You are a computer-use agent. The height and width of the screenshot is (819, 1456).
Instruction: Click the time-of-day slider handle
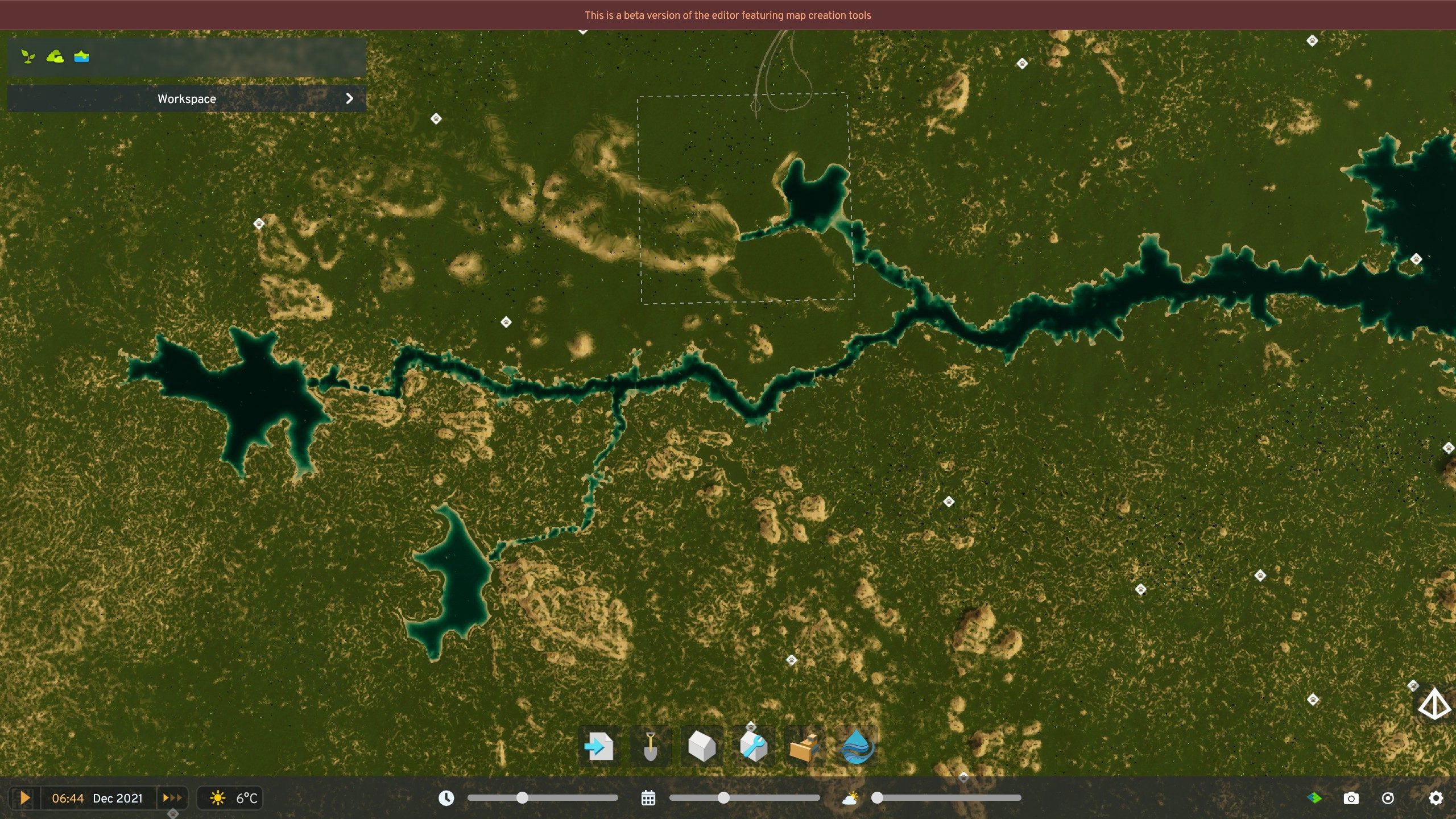(522, 798)
